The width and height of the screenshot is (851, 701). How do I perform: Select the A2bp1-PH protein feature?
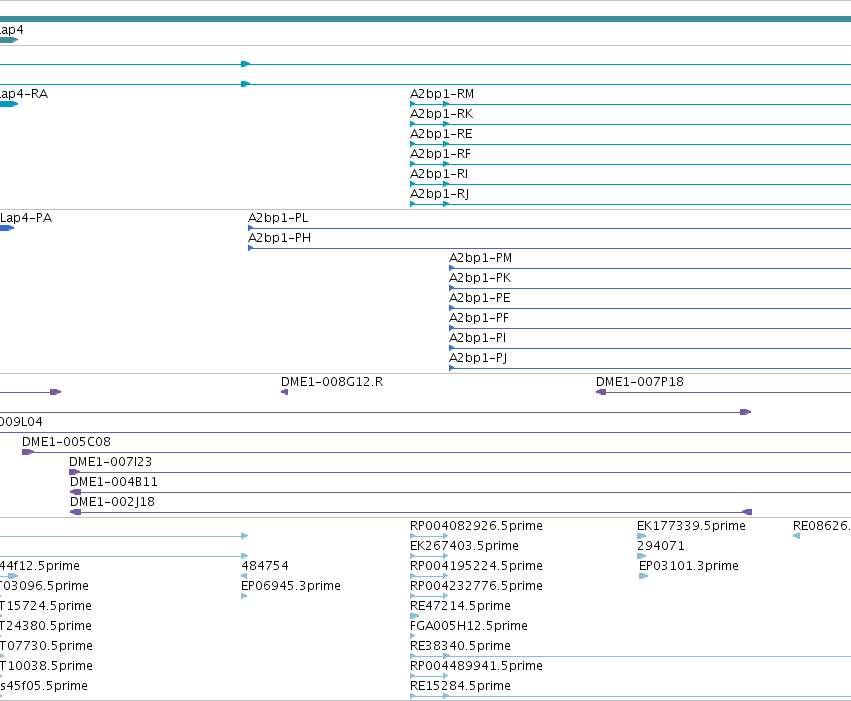[280, 238]
